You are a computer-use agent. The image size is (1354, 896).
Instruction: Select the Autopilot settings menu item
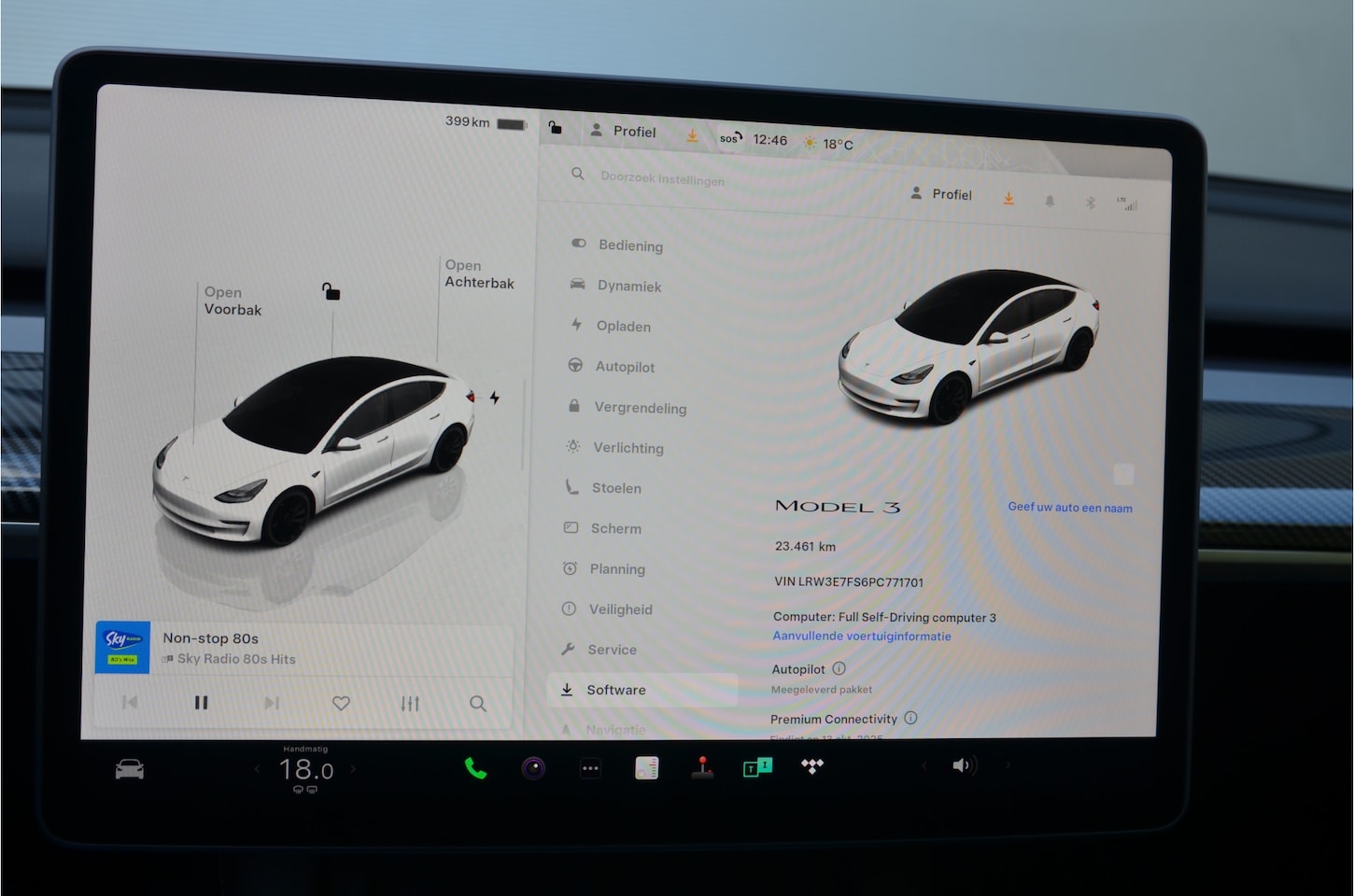click(x=624, y=367)
